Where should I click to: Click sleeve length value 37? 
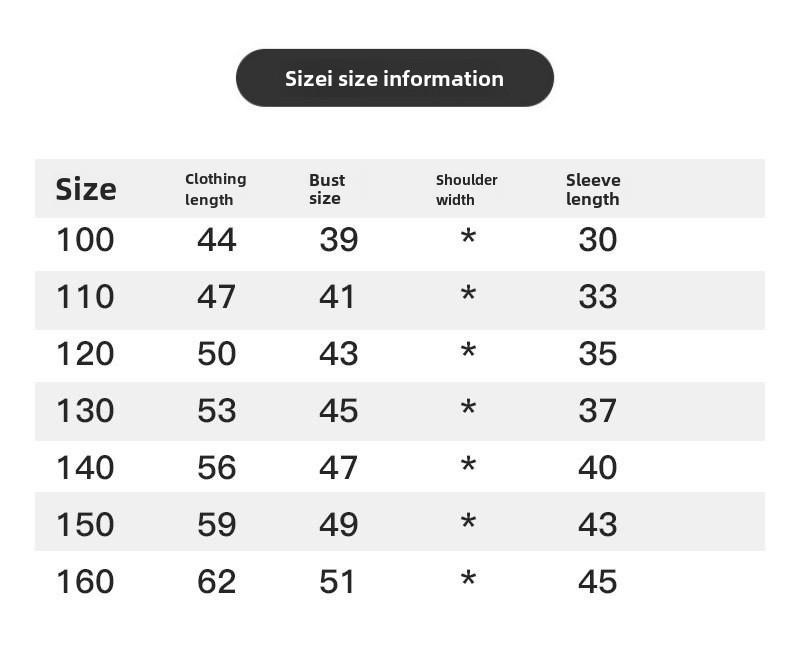coord(598,410)
